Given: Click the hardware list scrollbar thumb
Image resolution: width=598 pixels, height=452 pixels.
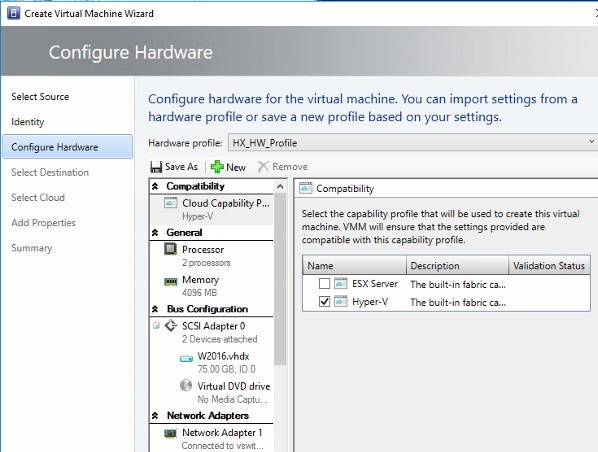Looking at the screenshot, I should click(280, 278).
